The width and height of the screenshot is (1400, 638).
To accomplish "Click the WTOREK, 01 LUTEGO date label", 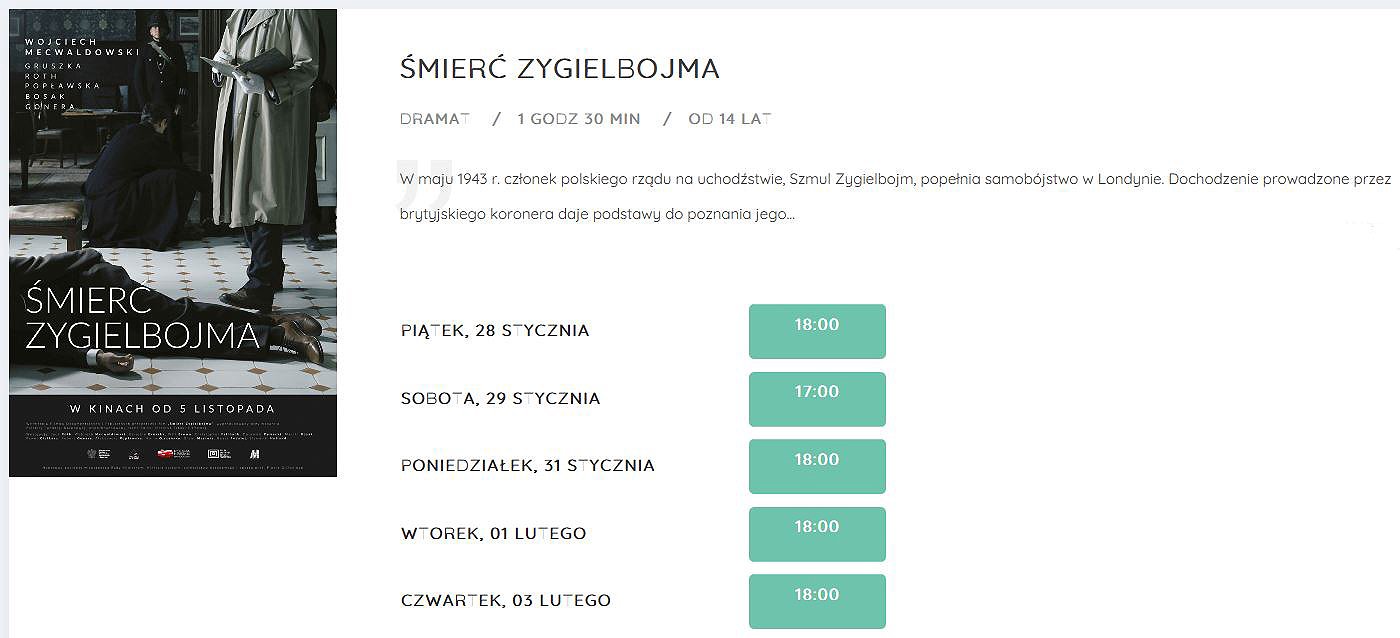I will pyautogui.click(x=493, y=533).
